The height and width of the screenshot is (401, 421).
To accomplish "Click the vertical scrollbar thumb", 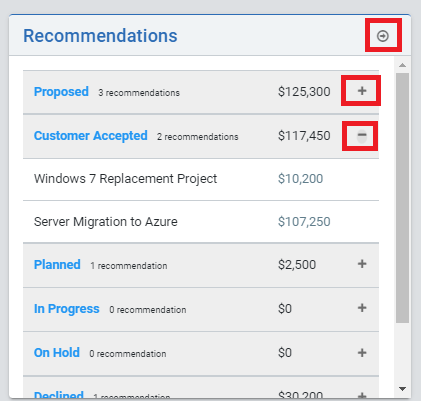I will point(402,198).
